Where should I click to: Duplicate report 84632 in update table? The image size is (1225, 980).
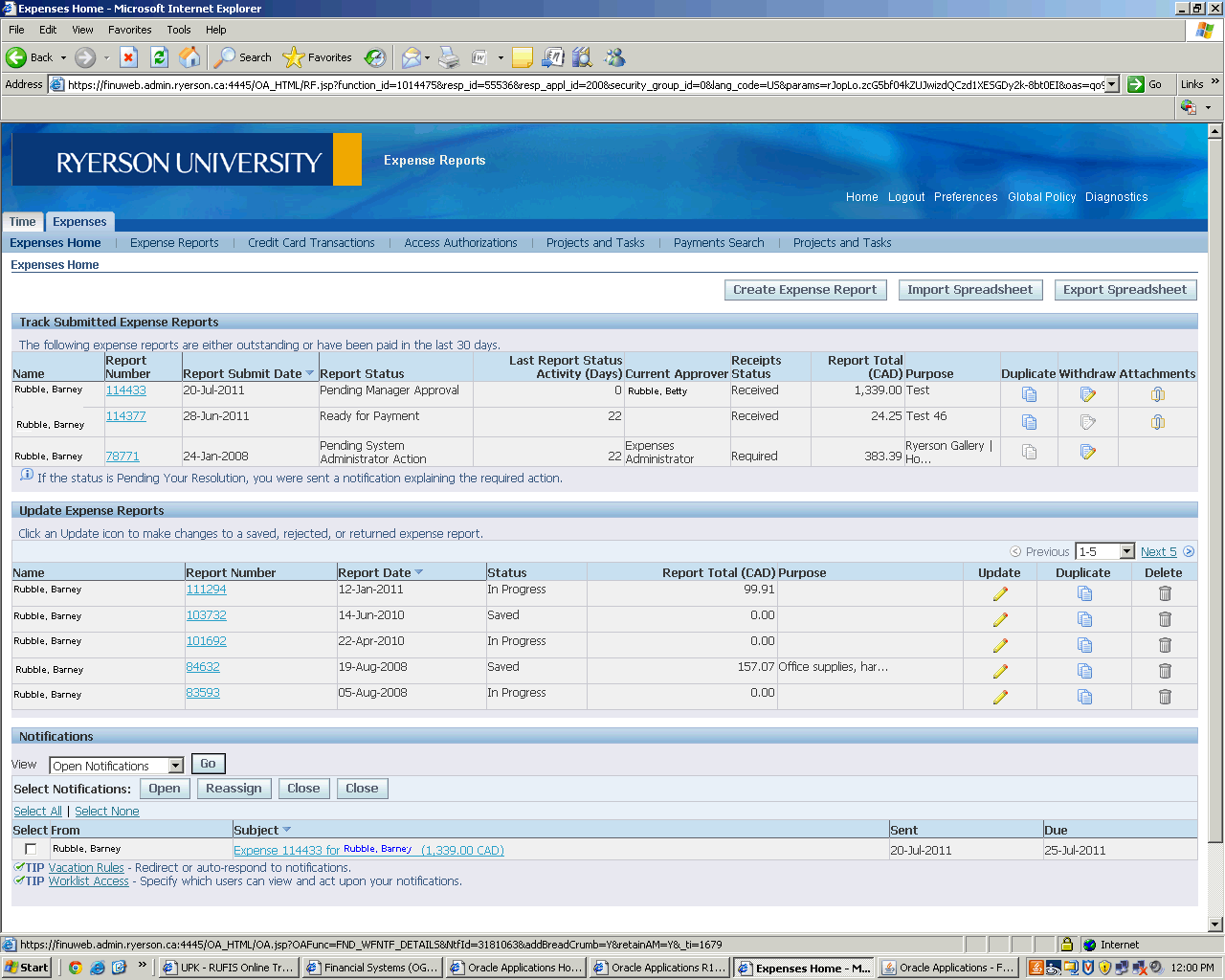(x=1084, y=671)
